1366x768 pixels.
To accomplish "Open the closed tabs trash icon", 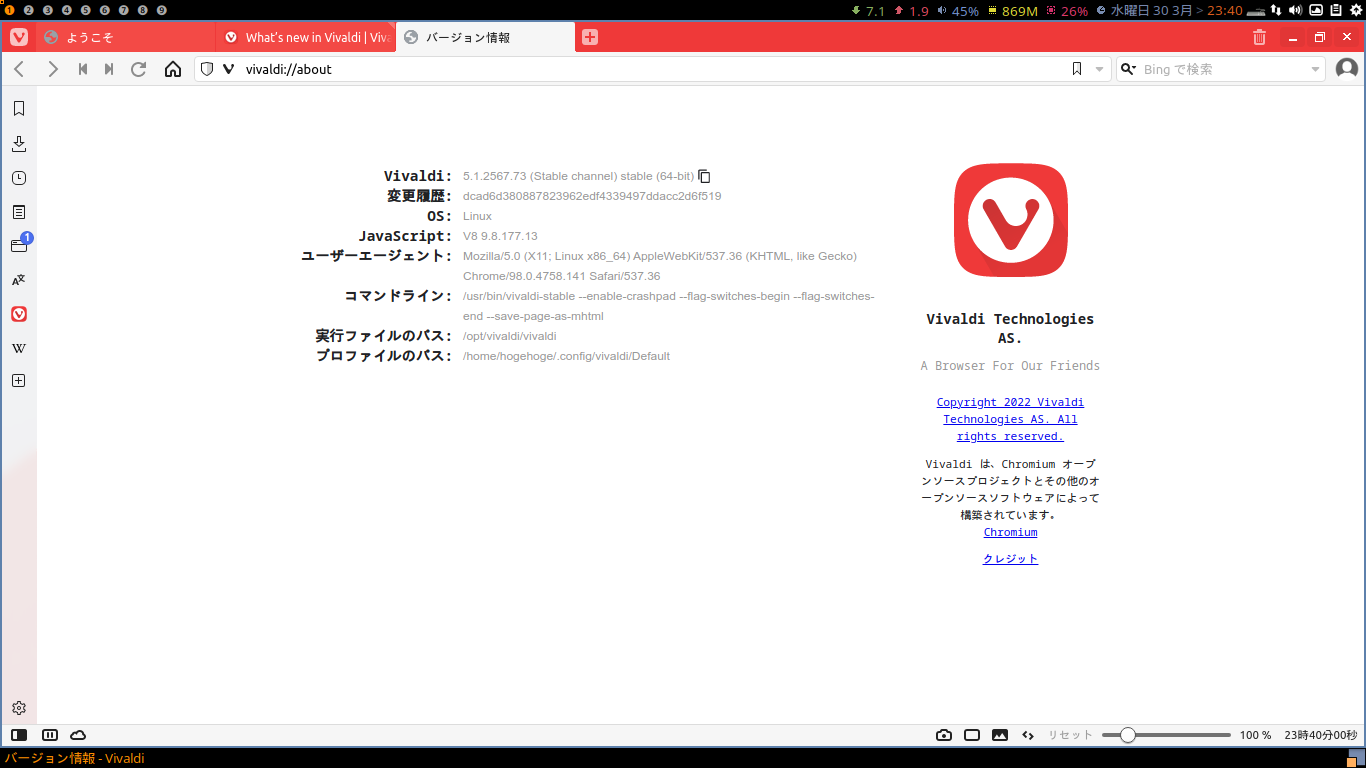I will [x=1259, y=37].
